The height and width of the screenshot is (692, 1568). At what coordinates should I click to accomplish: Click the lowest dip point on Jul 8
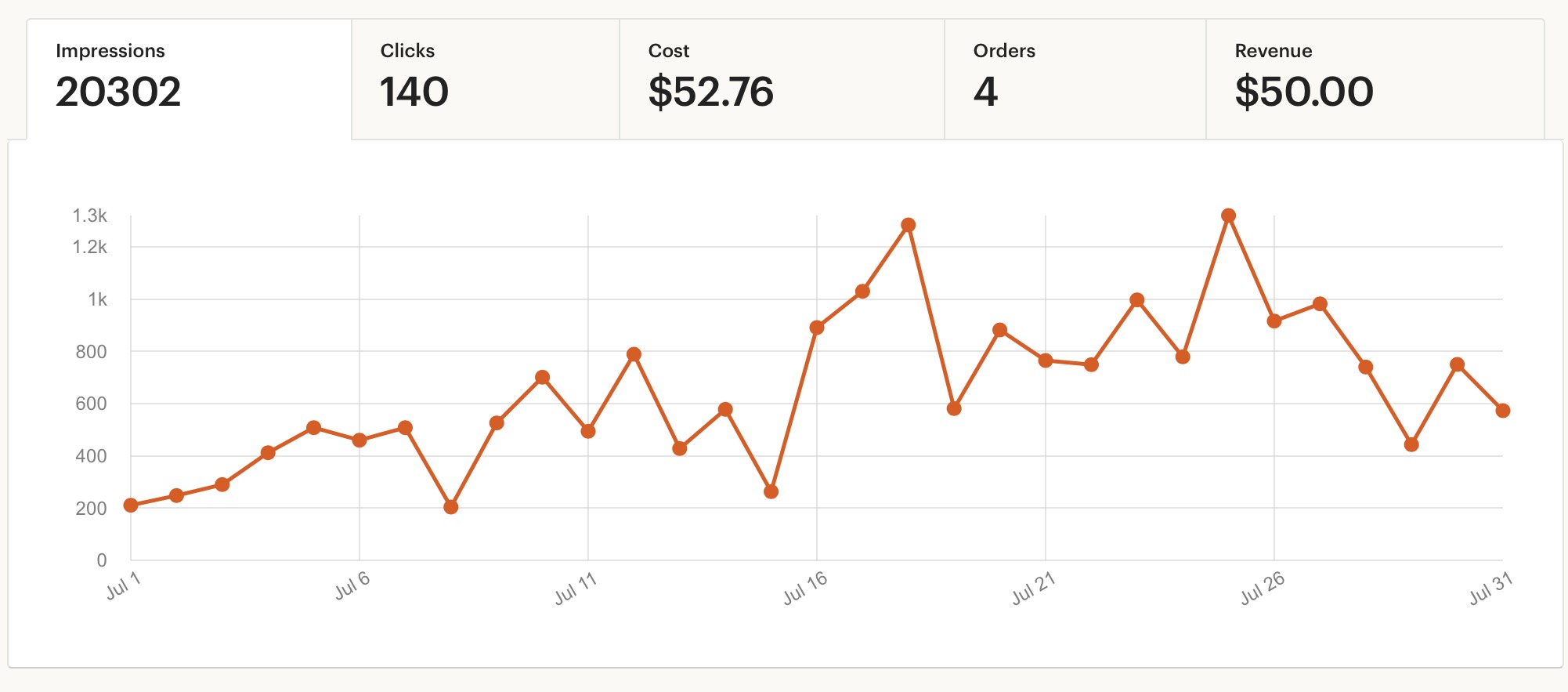point(451,507)
